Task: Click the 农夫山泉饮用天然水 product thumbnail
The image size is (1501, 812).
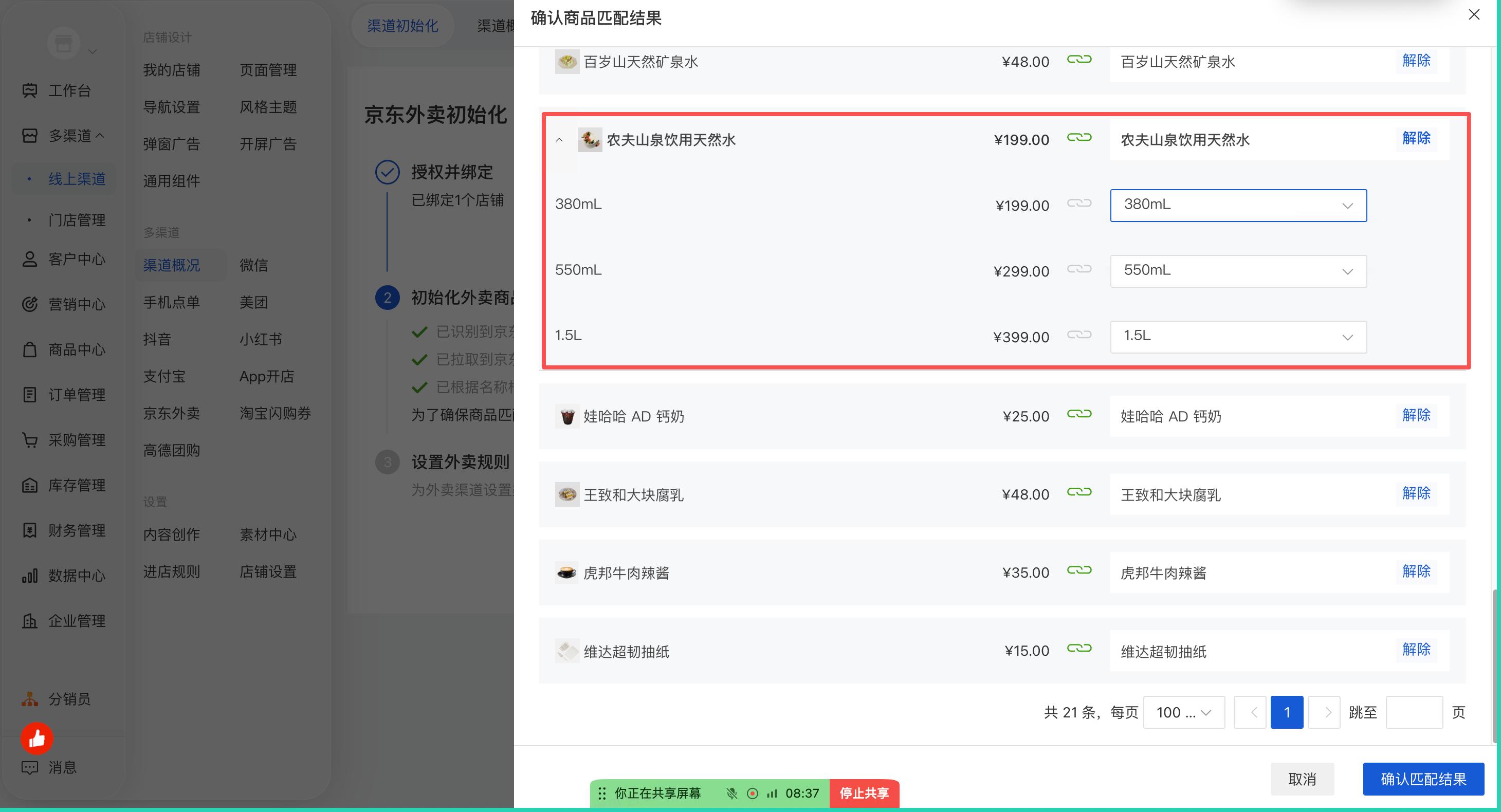Action: coord(590,140)
